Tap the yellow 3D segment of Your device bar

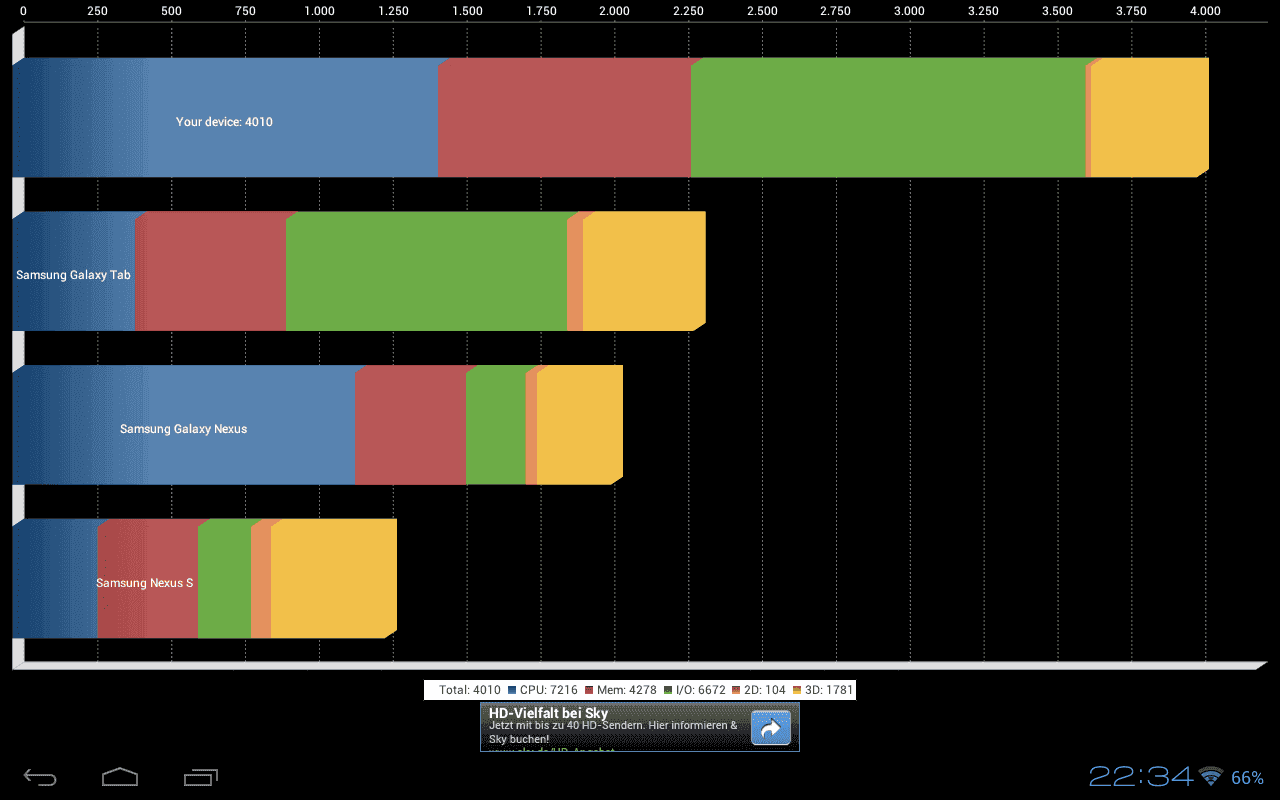click(x=1149, y=118)
